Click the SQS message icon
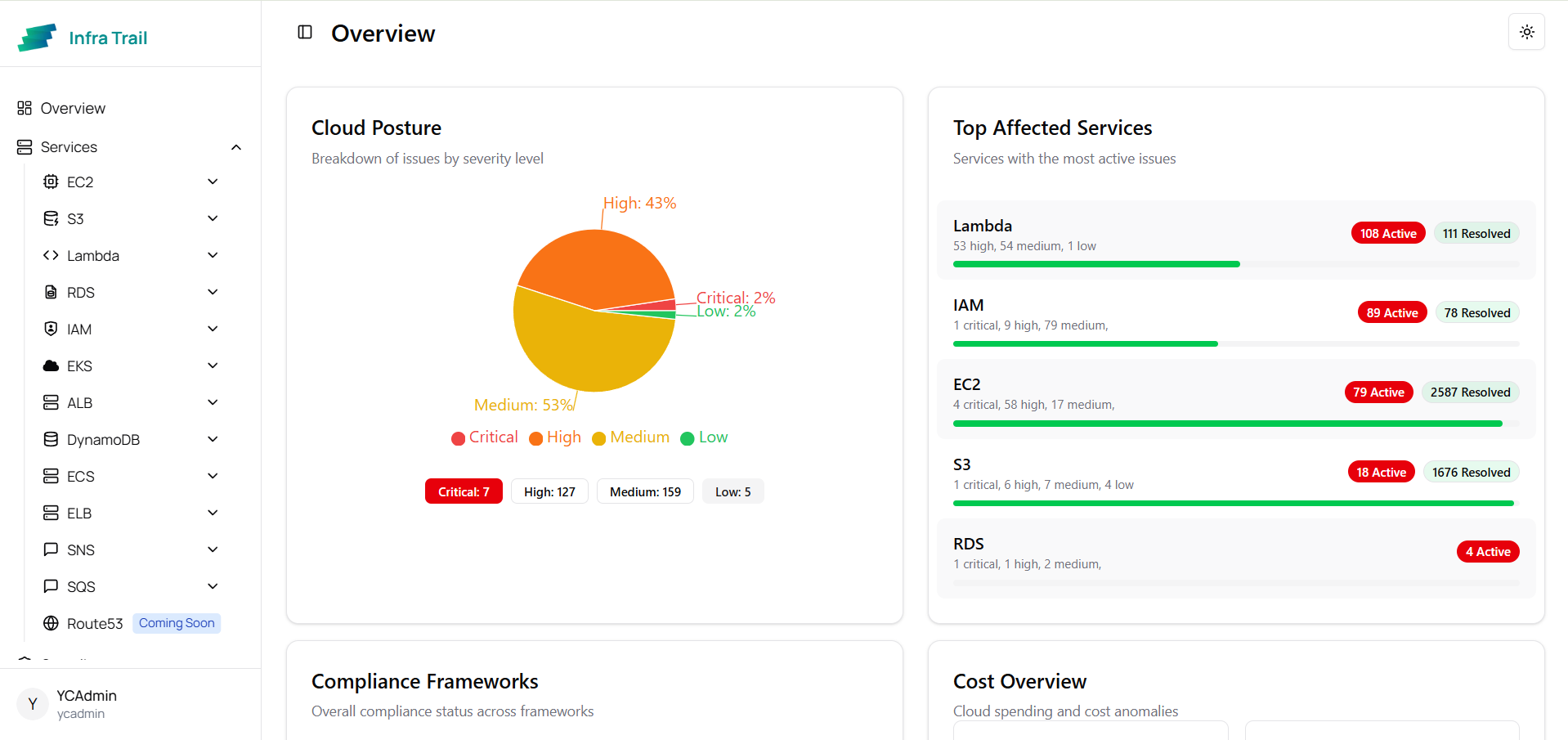 click(51, 586)
